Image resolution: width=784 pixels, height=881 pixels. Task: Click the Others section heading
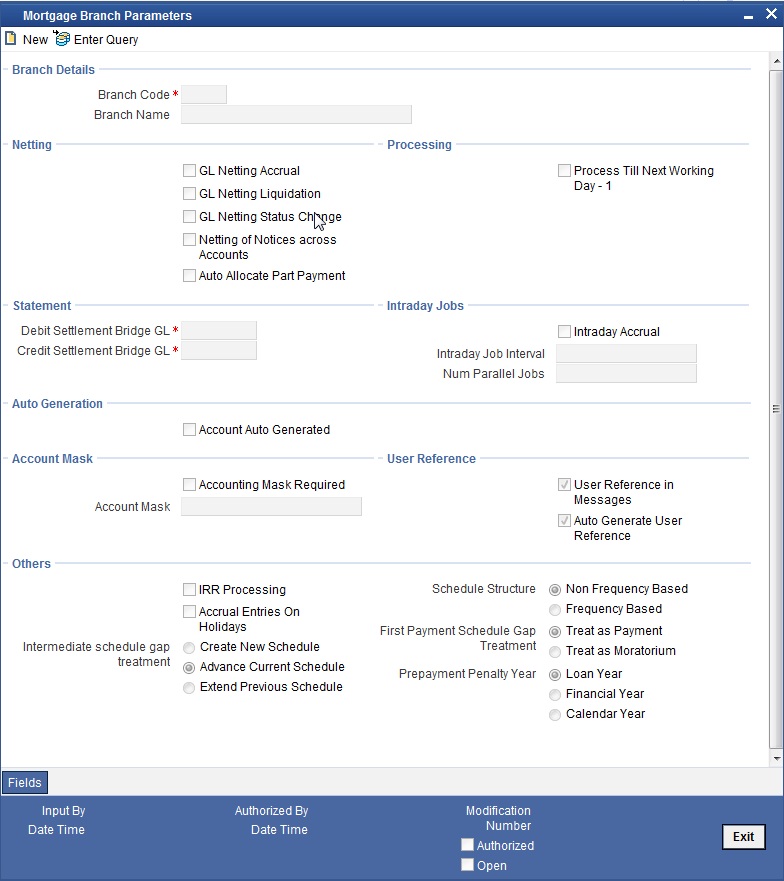31,564
